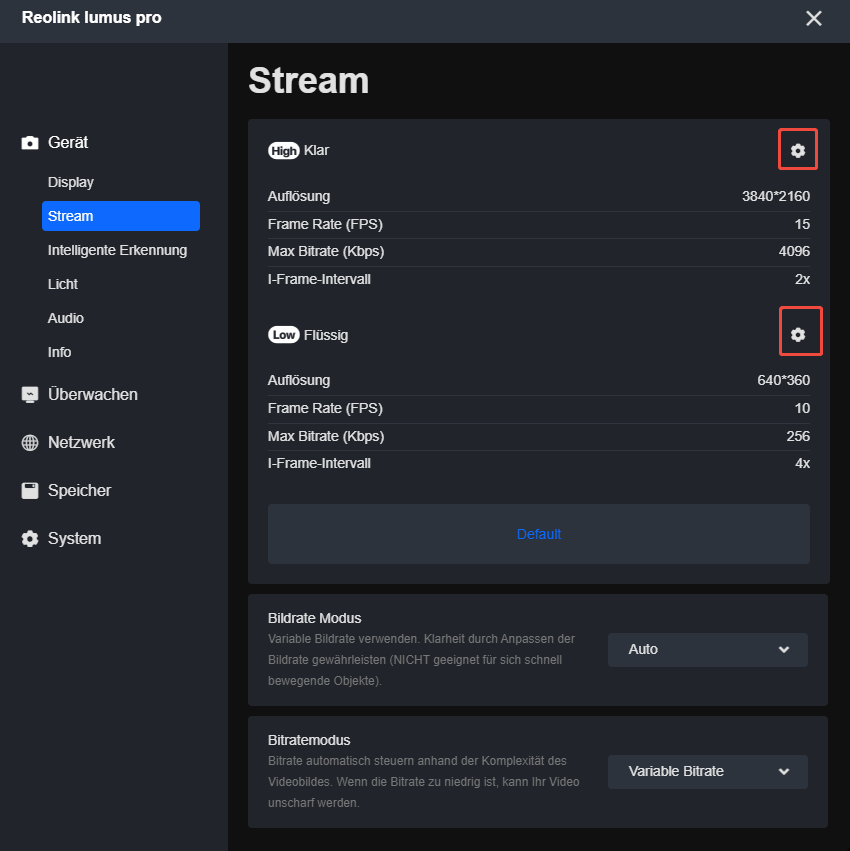This screenshot has width=850, height=851.
Task: Click the storage card icon beside Speicher
Action: point(30,491)
